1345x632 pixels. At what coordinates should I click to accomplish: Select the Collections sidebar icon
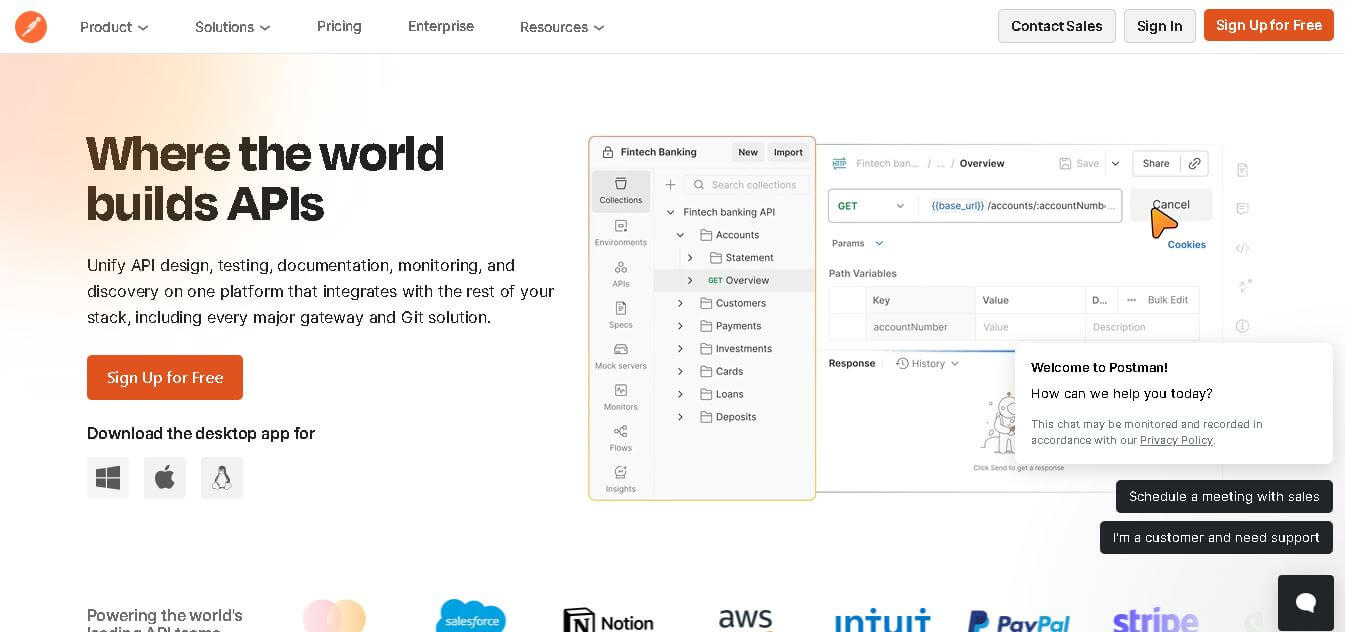pyautogui.click(x=621, y=190)
